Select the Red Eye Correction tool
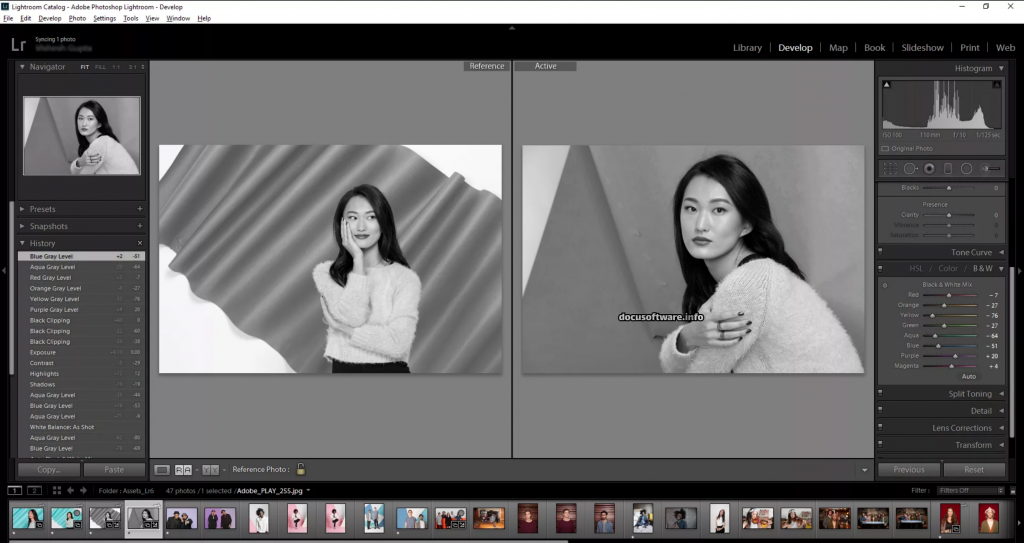The image size is (1024, 543). point(929,169)
